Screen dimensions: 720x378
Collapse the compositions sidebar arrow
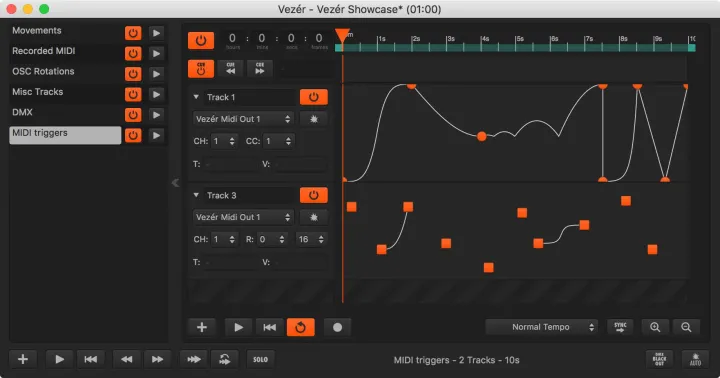175,183
